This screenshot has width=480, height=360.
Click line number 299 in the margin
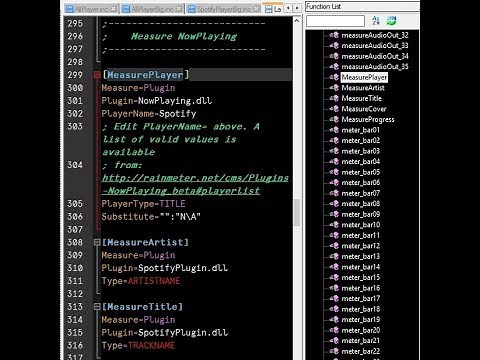pyautogui.click(x=75, y=75)
